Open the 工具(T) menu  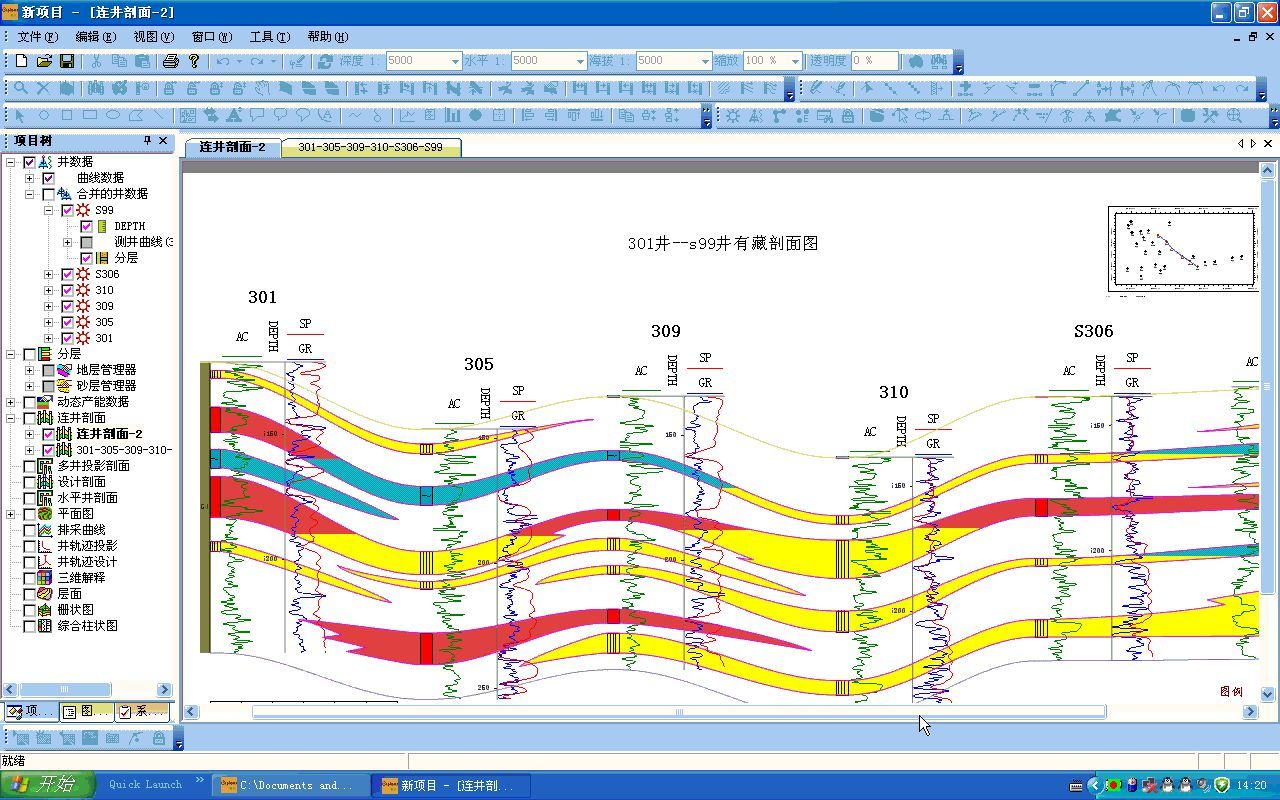click(269, 37)
